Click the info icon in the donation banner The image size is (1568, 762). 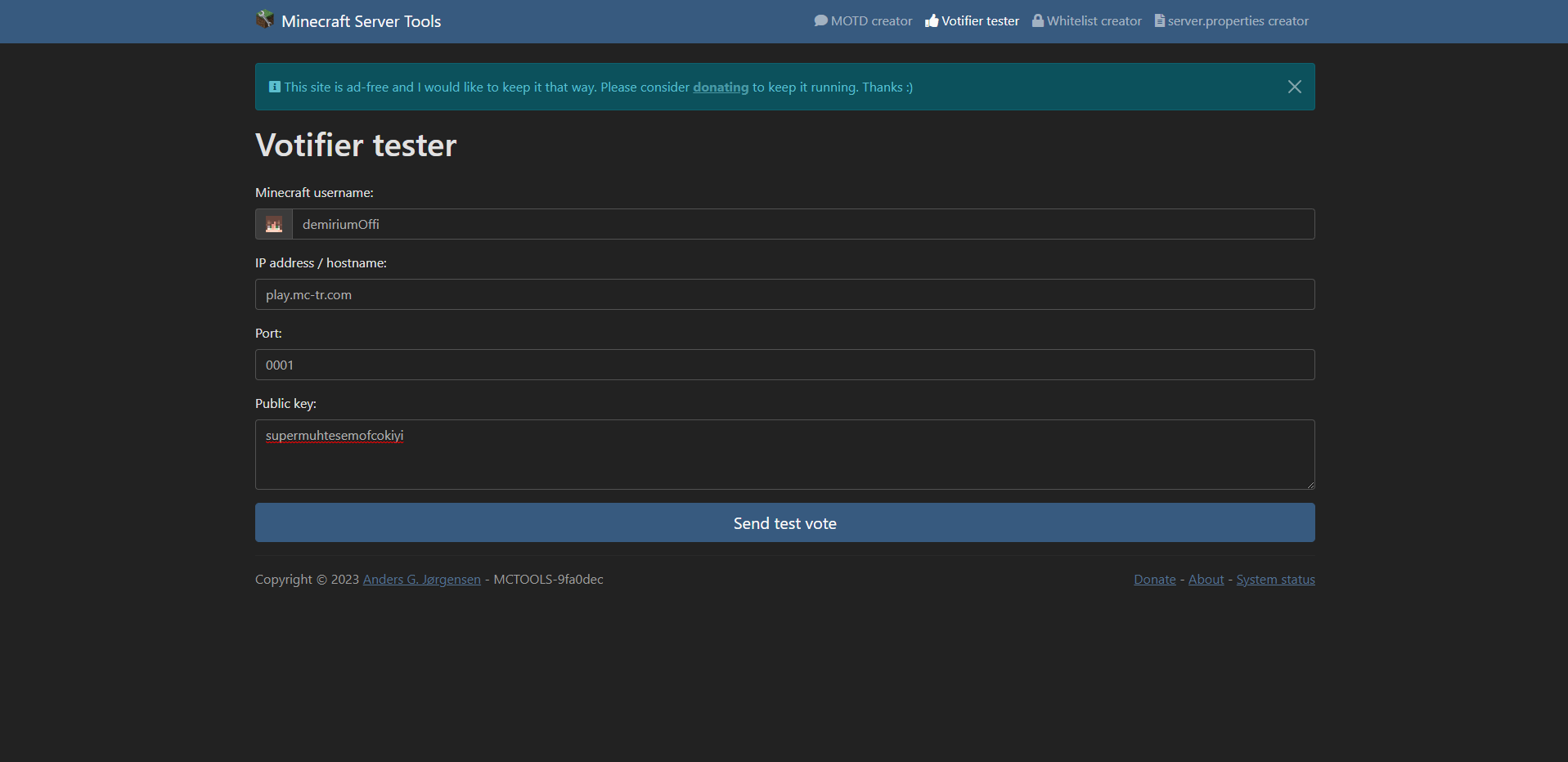point(275,87)
